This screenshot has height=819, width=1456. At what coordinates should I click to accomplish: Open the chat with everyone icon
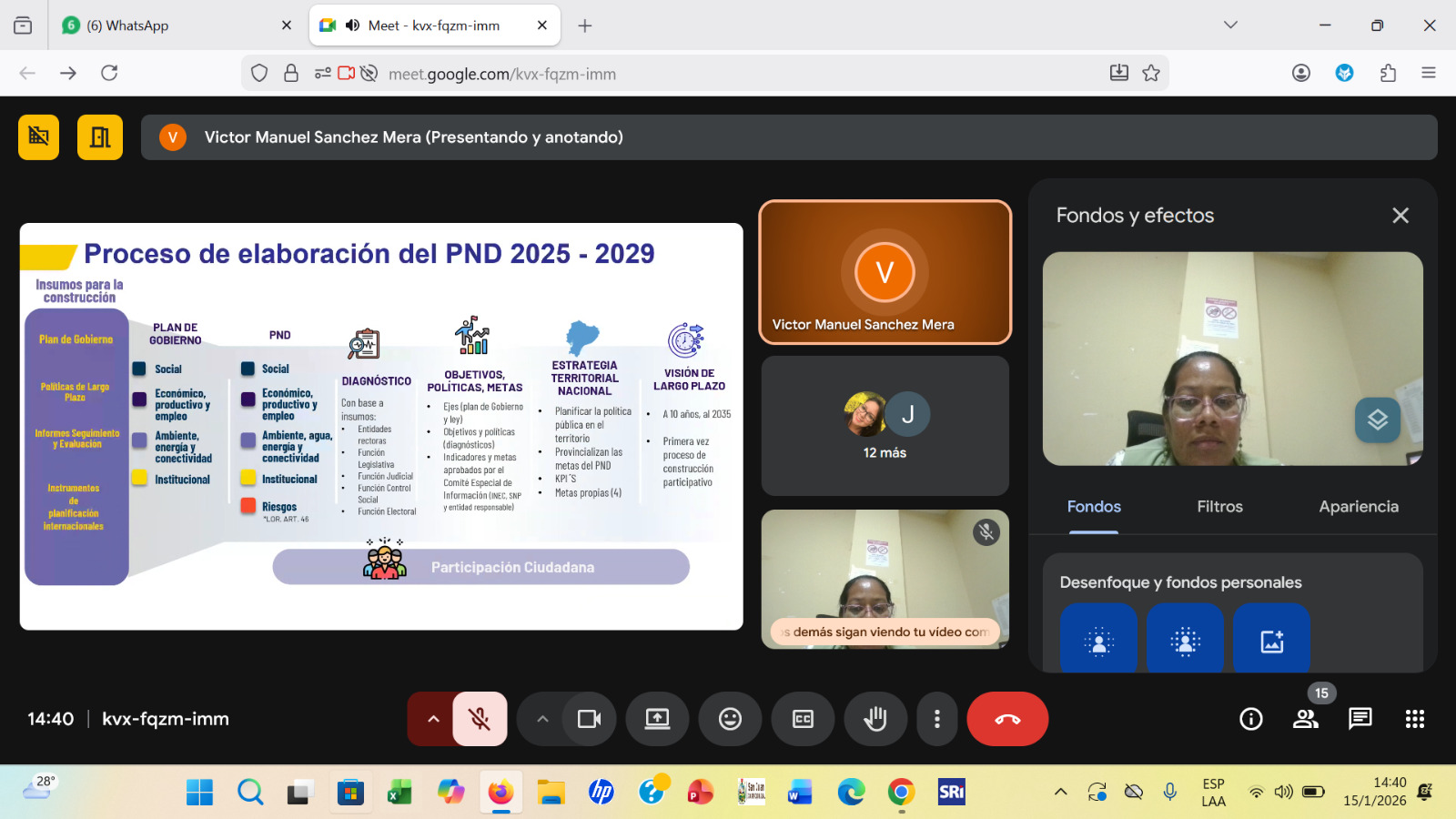[x=1360, y=719]
